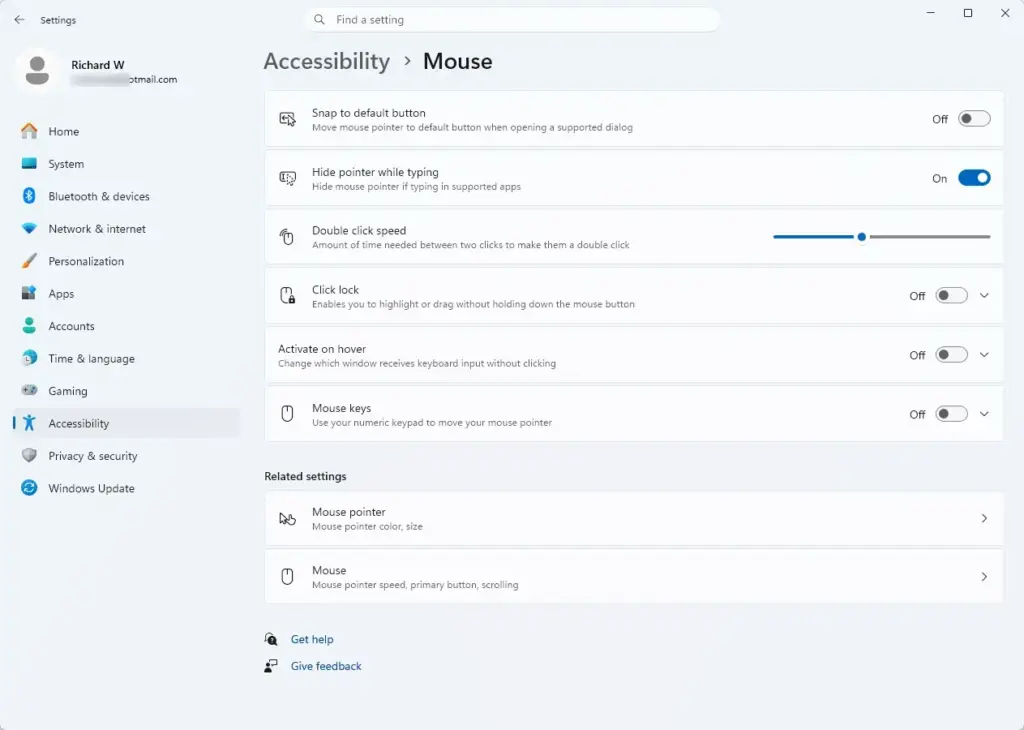
Task: Expand Click lock options chevron
Action: coord(984,296)
